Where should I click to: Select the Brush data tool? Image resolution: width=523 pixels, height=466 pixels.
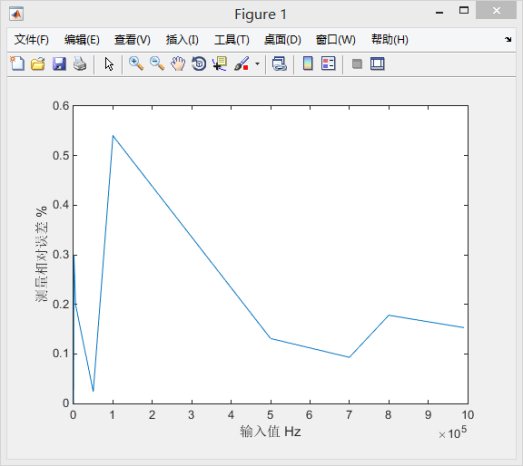point(242,63)
